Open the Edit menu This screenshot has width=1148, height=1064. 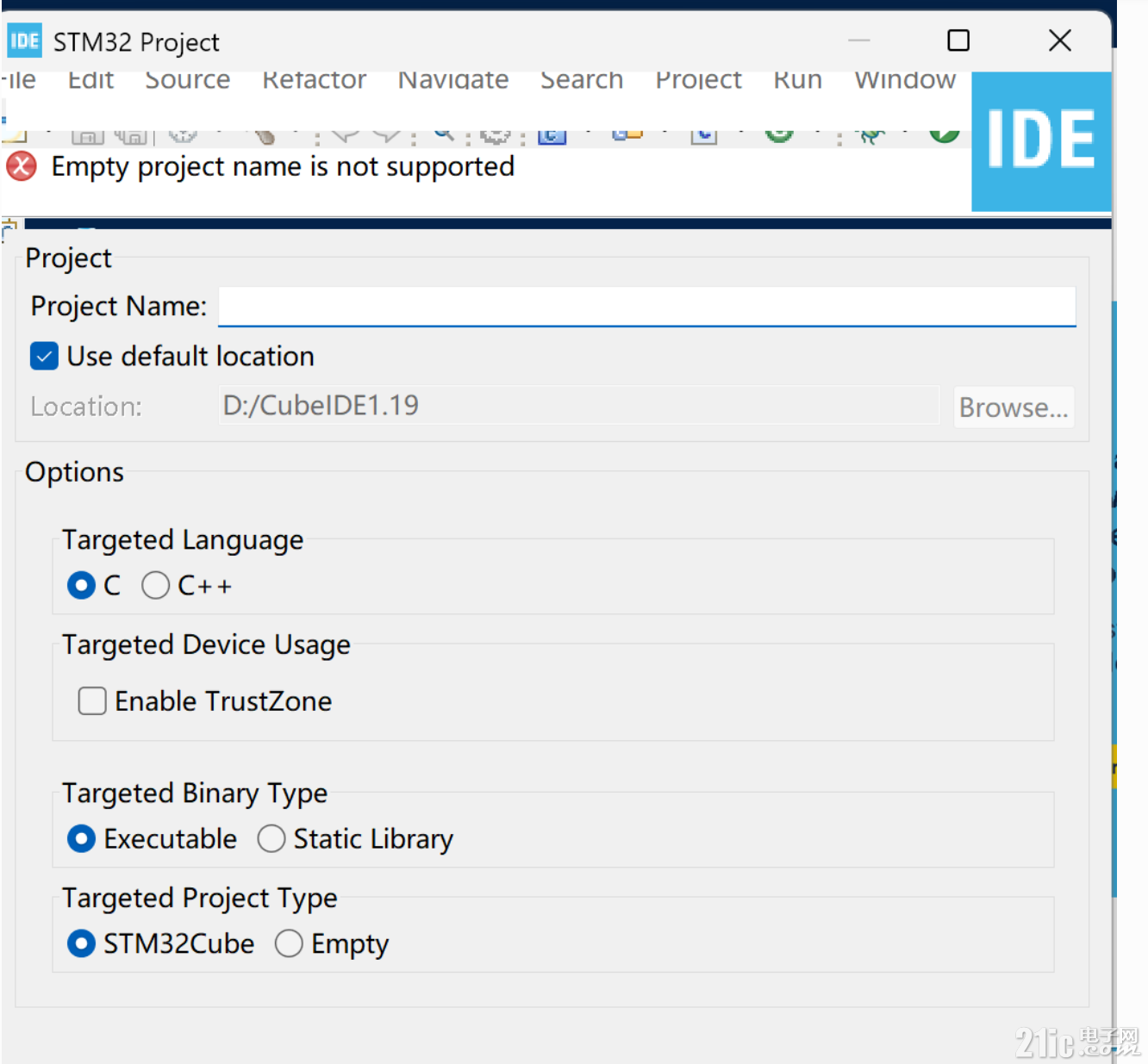coord(90,80)
